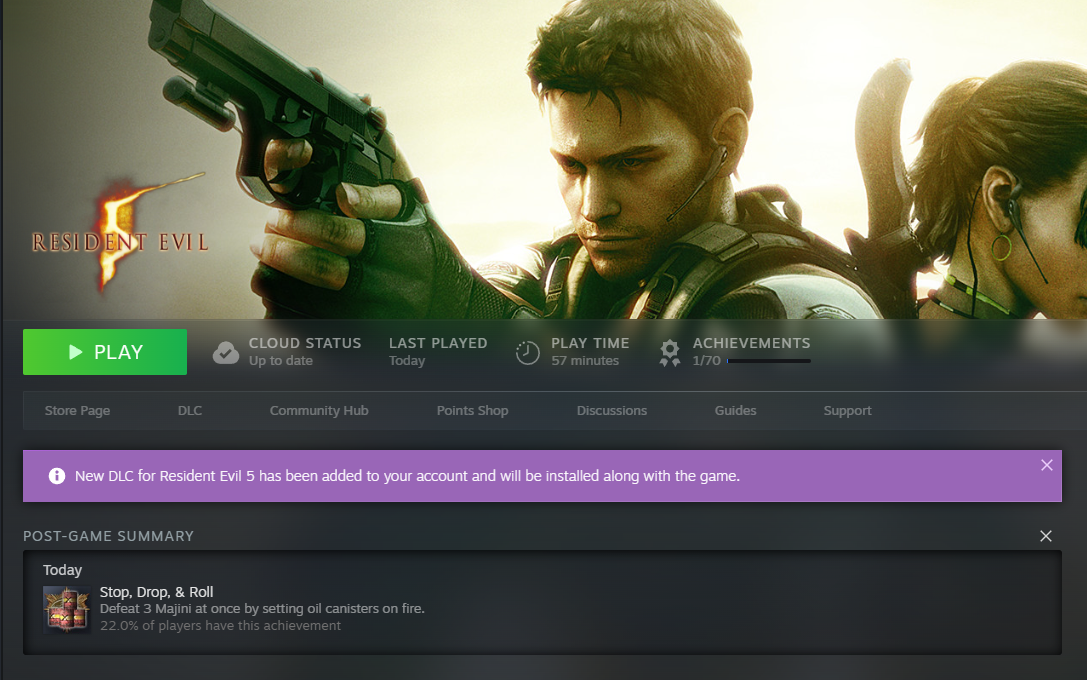The height and width of the screenshot is (680, 1087).
Task: Click the achievements progress bar
Action: click(769, 361)
